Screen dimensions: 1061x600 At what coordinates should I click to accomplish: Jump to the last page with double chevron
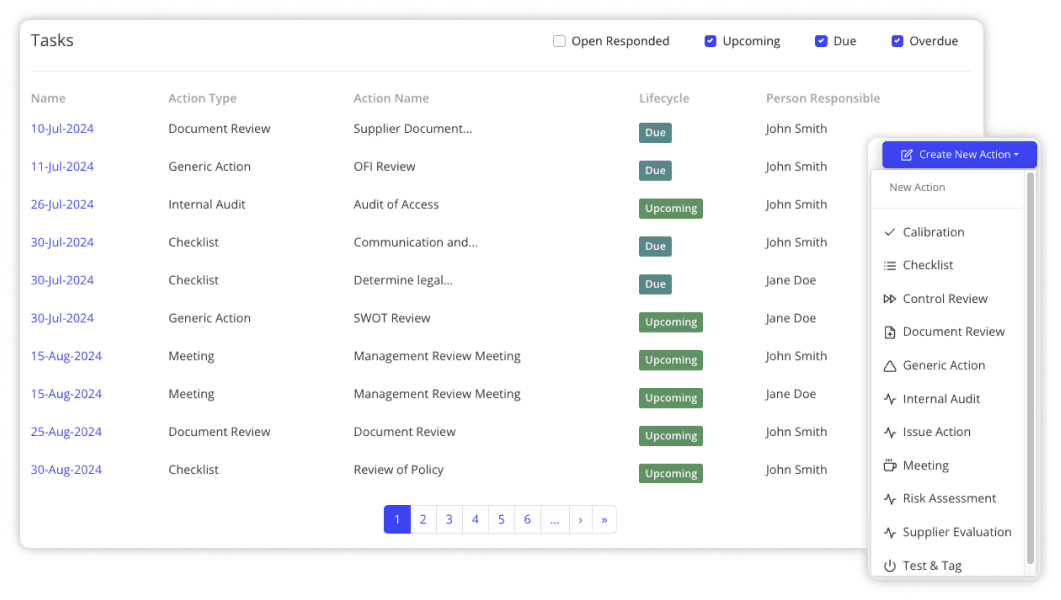(x=604, y=519)
